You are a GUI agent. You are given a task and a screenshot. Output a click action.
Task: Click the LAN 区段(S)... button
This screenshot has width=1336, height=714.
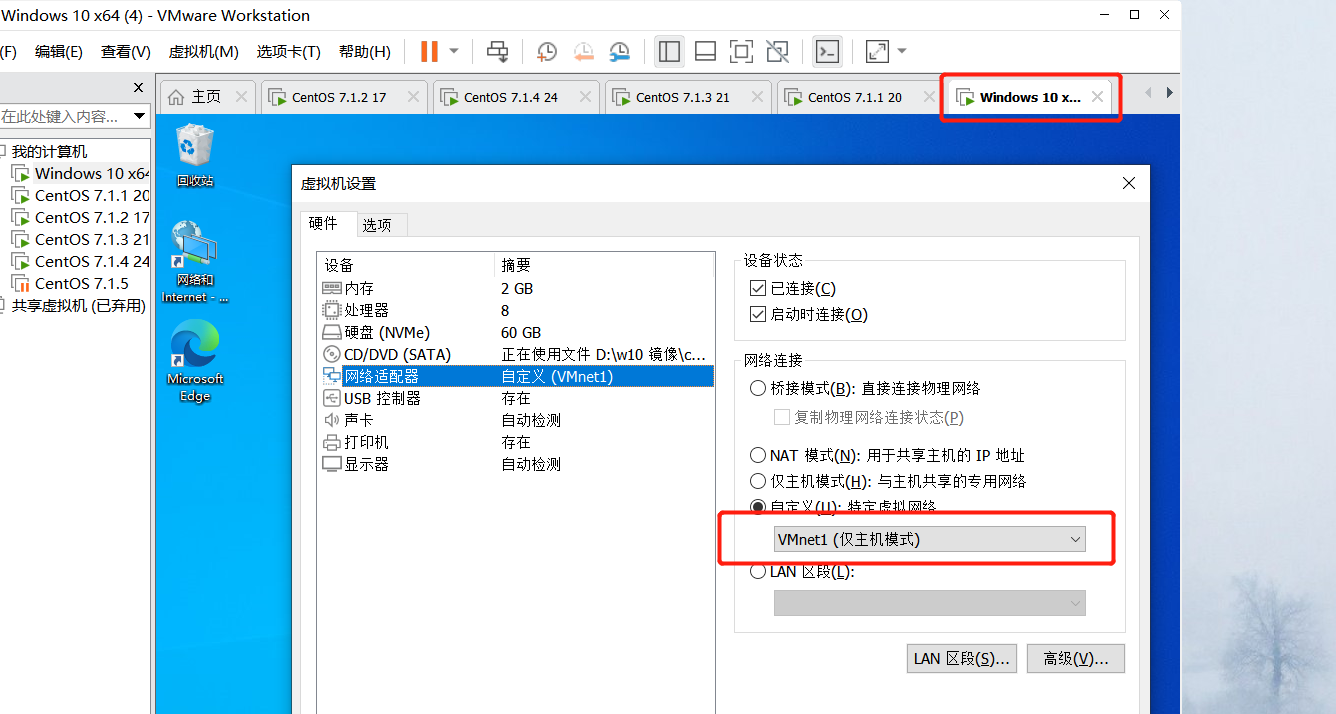pos(962,658)
